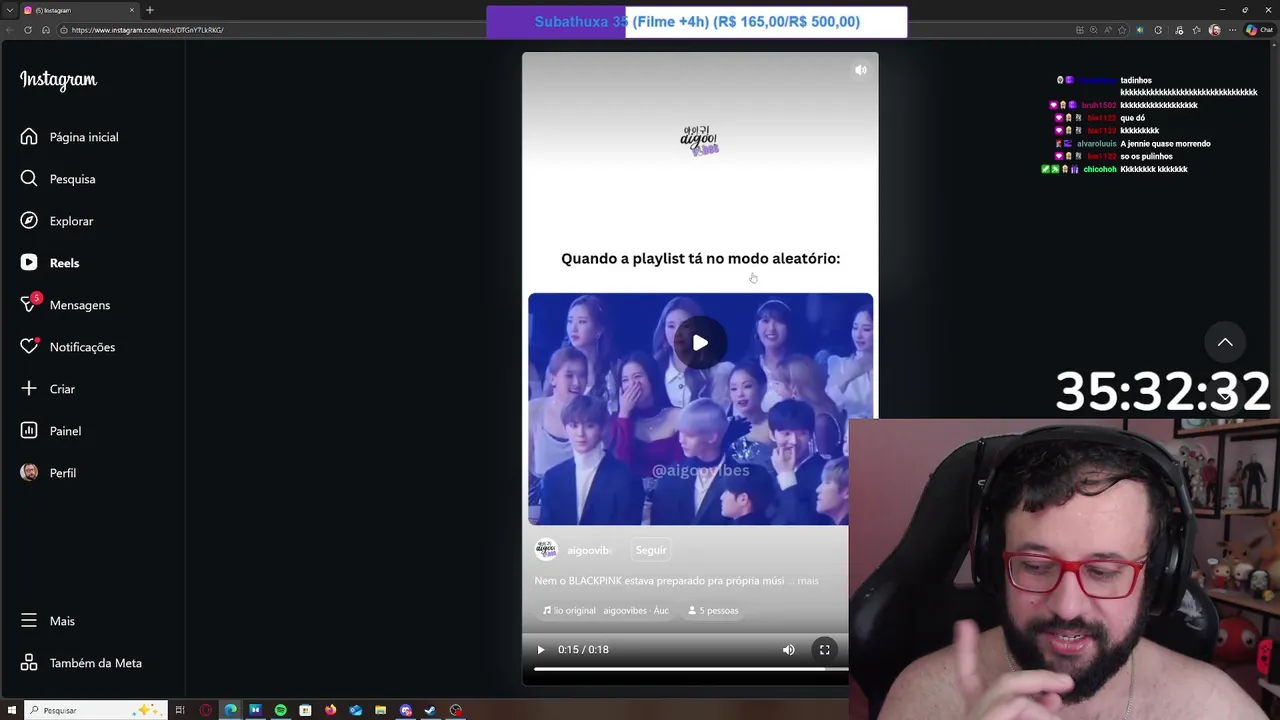The width and height of the screenshot is (1280, 720).
Task: Click the browser home icon
Action: pyautogui.click(x=46, y=30)
